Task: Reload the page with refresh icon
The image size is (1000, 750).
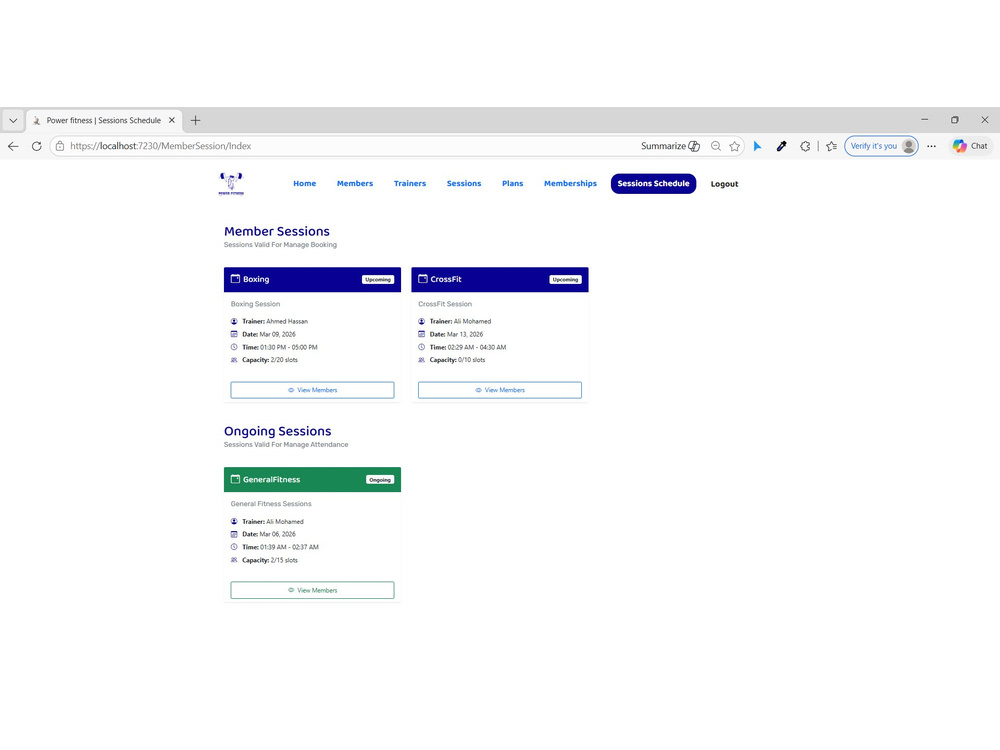Action: 36,146
